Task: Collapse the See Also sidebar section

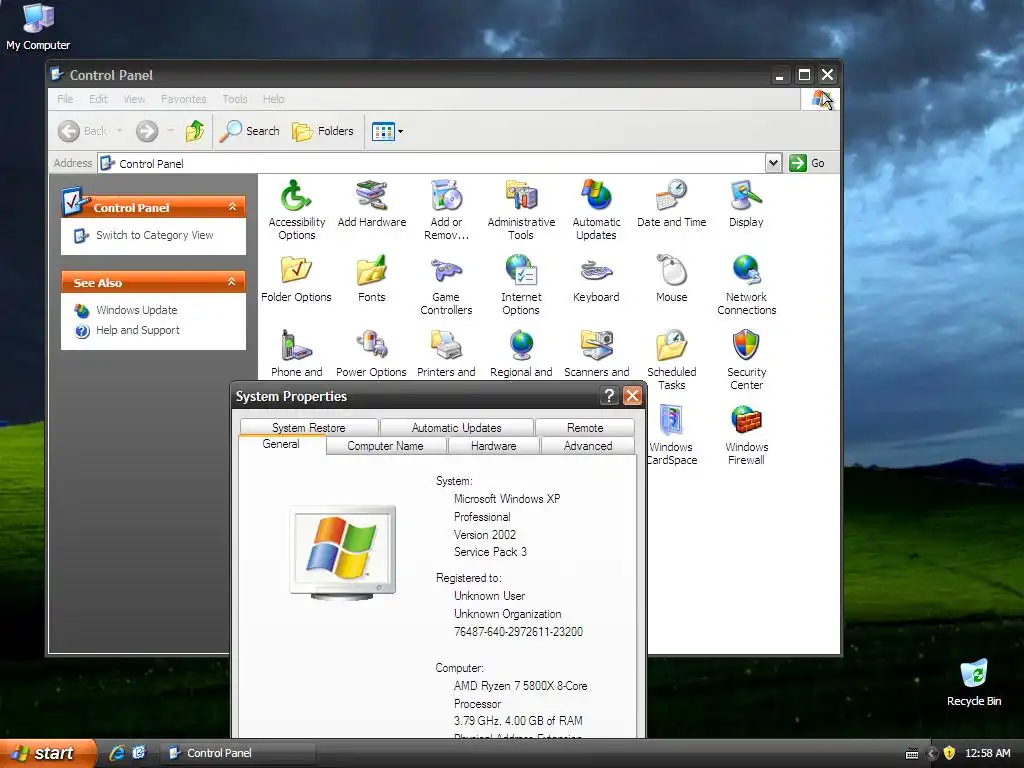Action: 232,282
